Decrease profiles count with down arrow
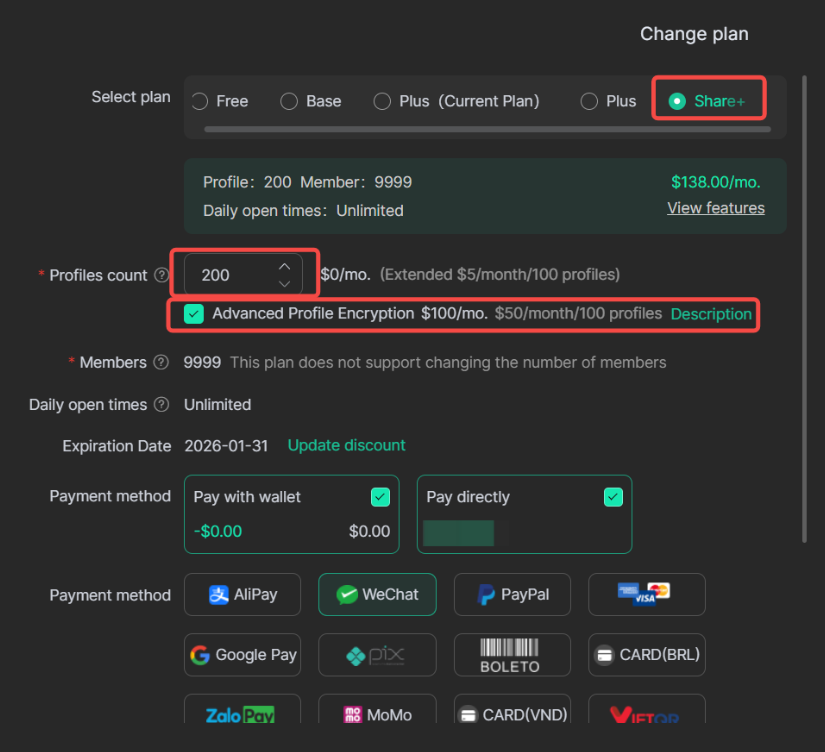This screenshot has width=825, height=752. point(284,284)
